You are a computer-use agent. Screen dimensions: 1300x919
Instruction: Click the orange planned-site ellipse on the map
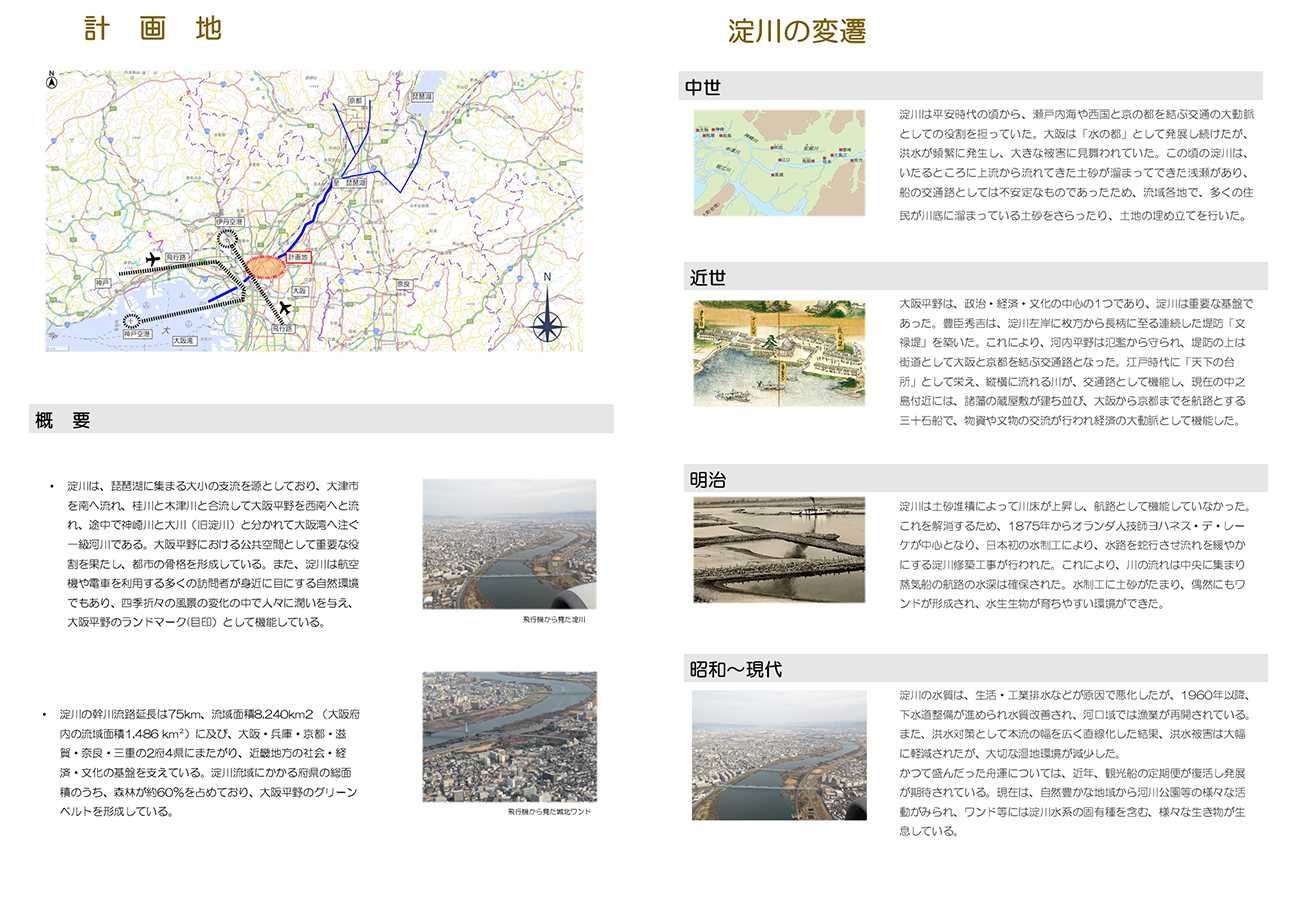coord(264,266)
